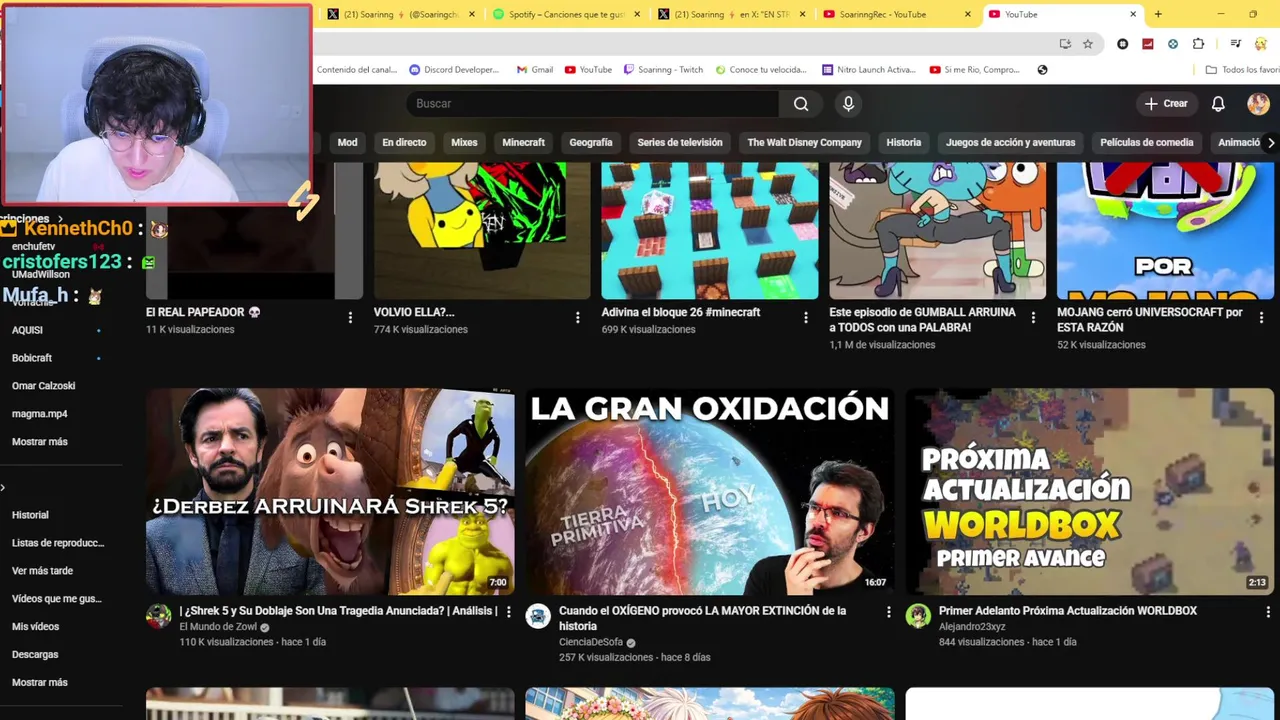This screenshot has height=720, width=1280.
Task: Open La Gran Oxidación thumbnail
Action: tap(710, 491)
